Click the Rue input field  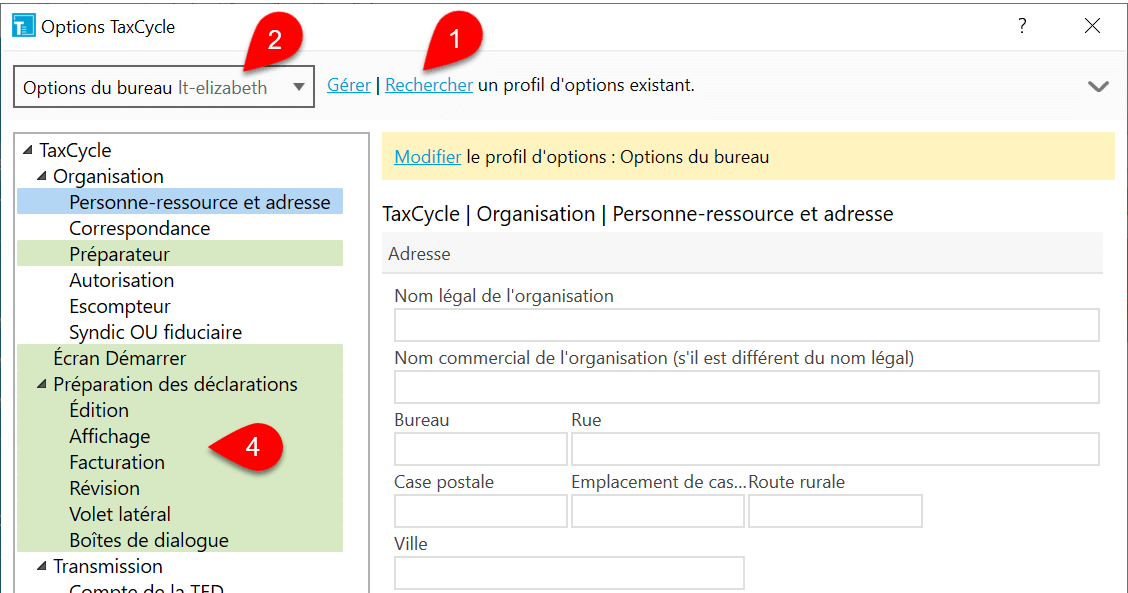click(835, 449)
